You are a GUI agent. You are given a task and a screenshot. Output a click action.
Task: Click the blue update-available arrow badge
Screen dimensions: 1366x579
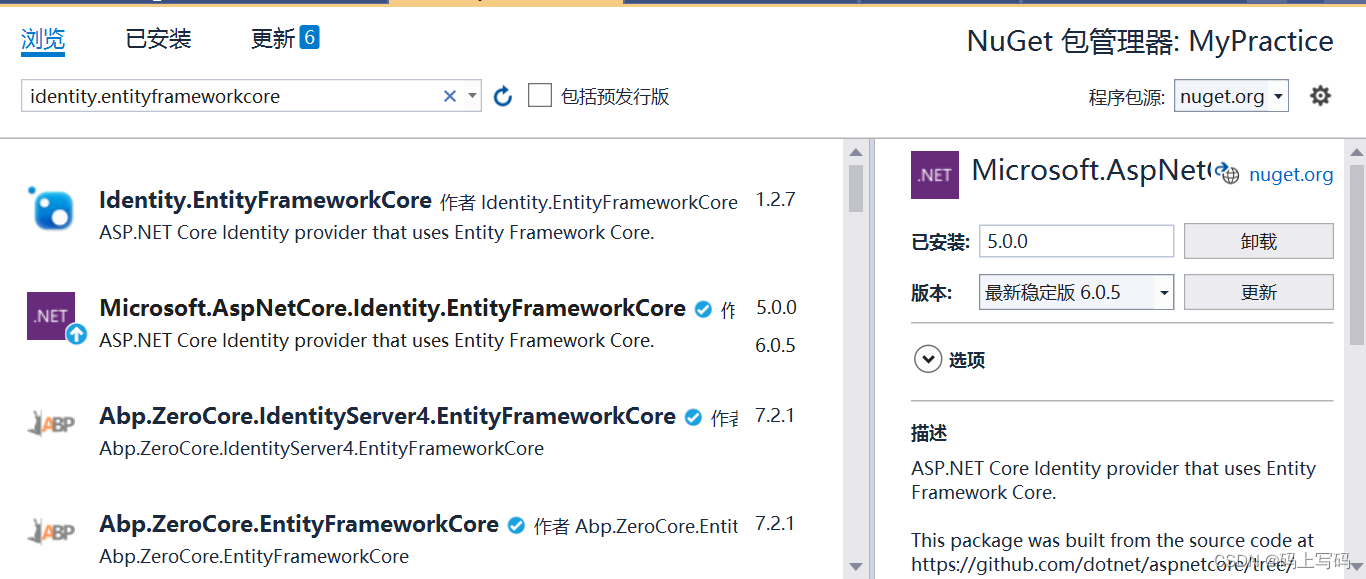coord(76,335)
